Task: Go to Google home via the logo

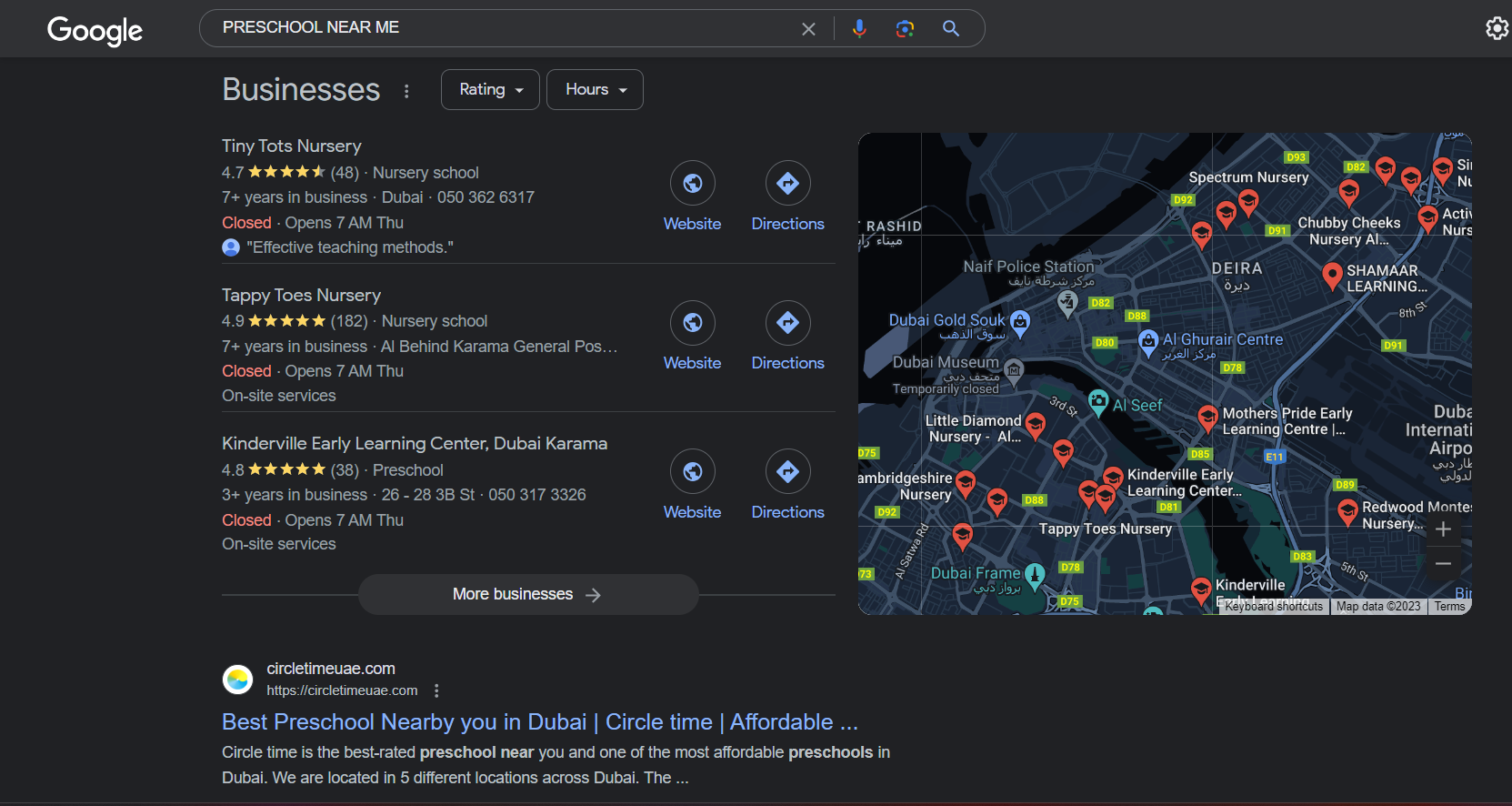Action: point(95,30)
